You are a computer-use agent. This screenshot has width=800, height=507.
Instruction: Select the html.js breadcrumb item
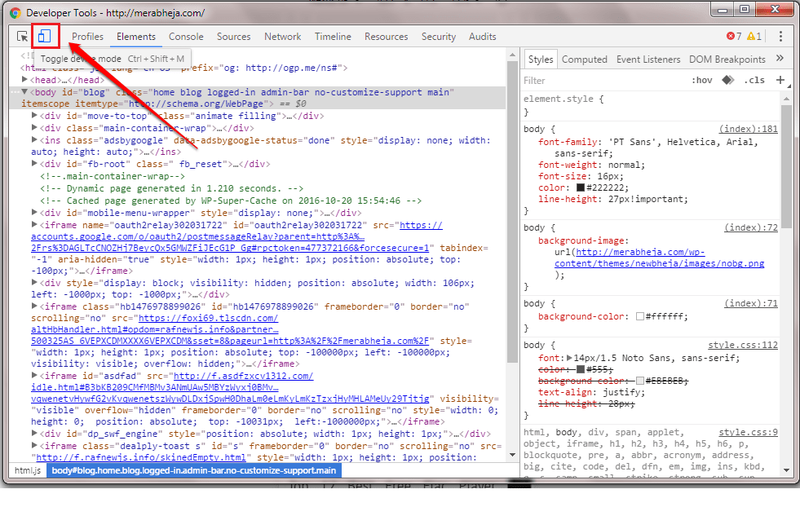pyautogui.click(x=27, y=470)
